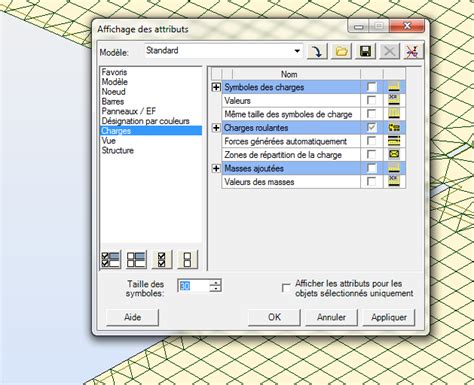
Task: Click the Symboles des charges row text
Action: [x=264, y=87]
